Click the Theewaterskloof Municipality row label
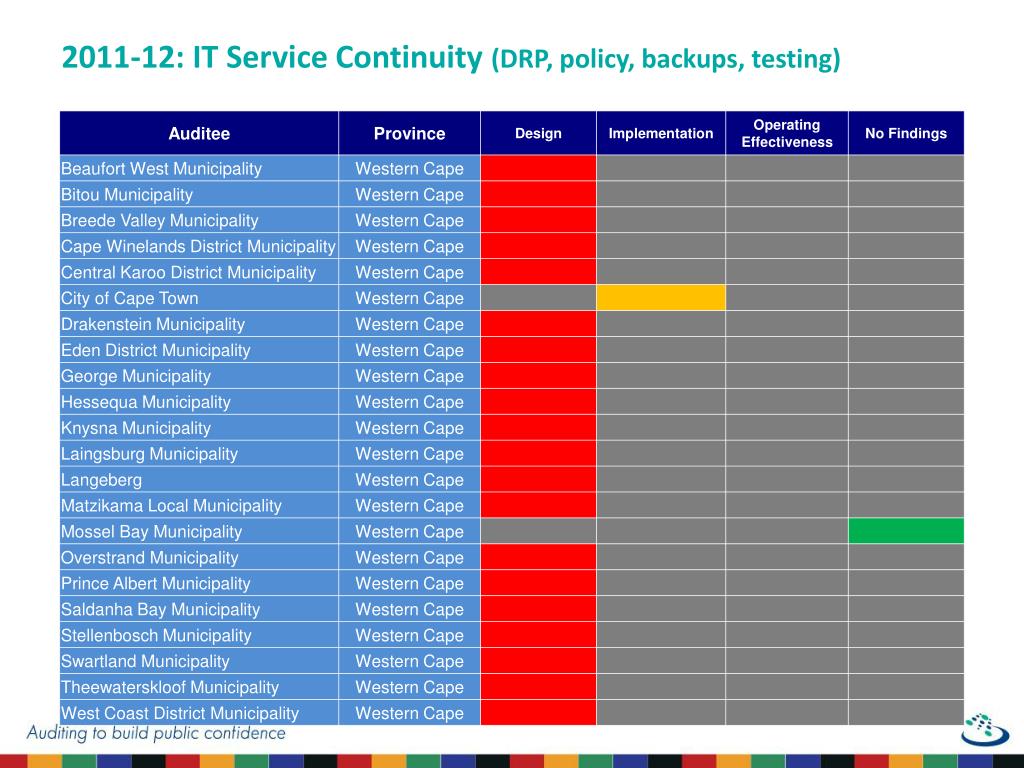 pyautogui.click(x=170, y=687)
